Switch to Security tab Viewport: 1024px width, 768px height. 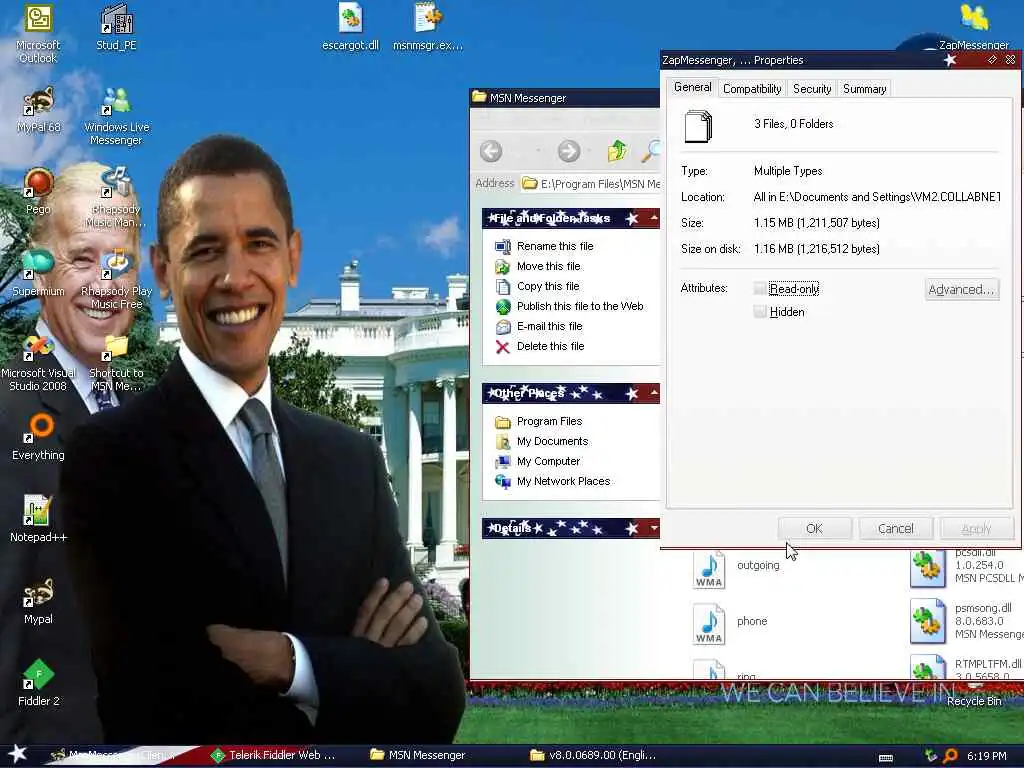coord(812,89)
